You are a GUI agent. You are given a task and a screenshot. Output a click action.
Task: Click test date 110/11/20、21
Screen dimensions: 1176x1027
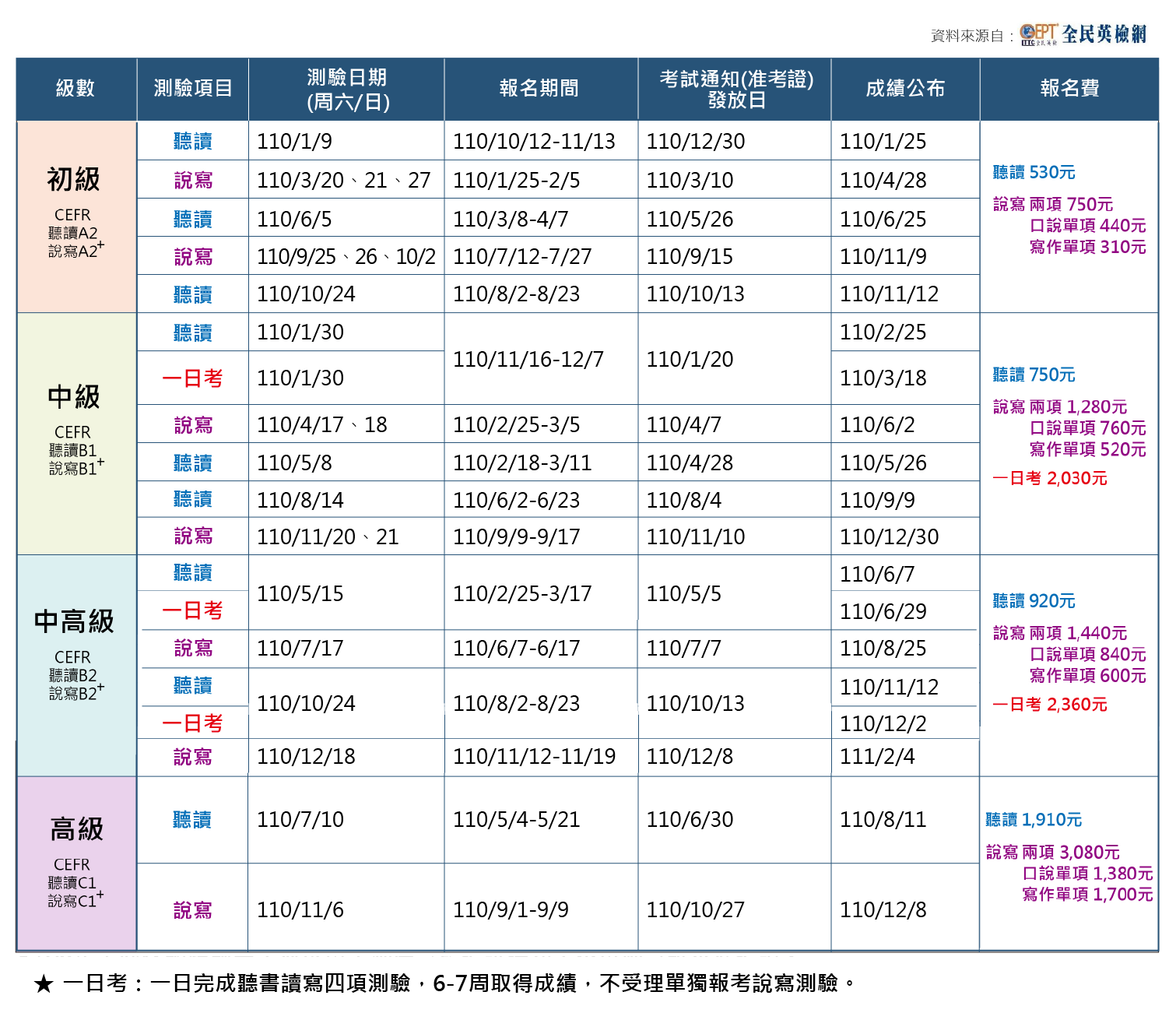pyautogui.click(x=328, y=537)
